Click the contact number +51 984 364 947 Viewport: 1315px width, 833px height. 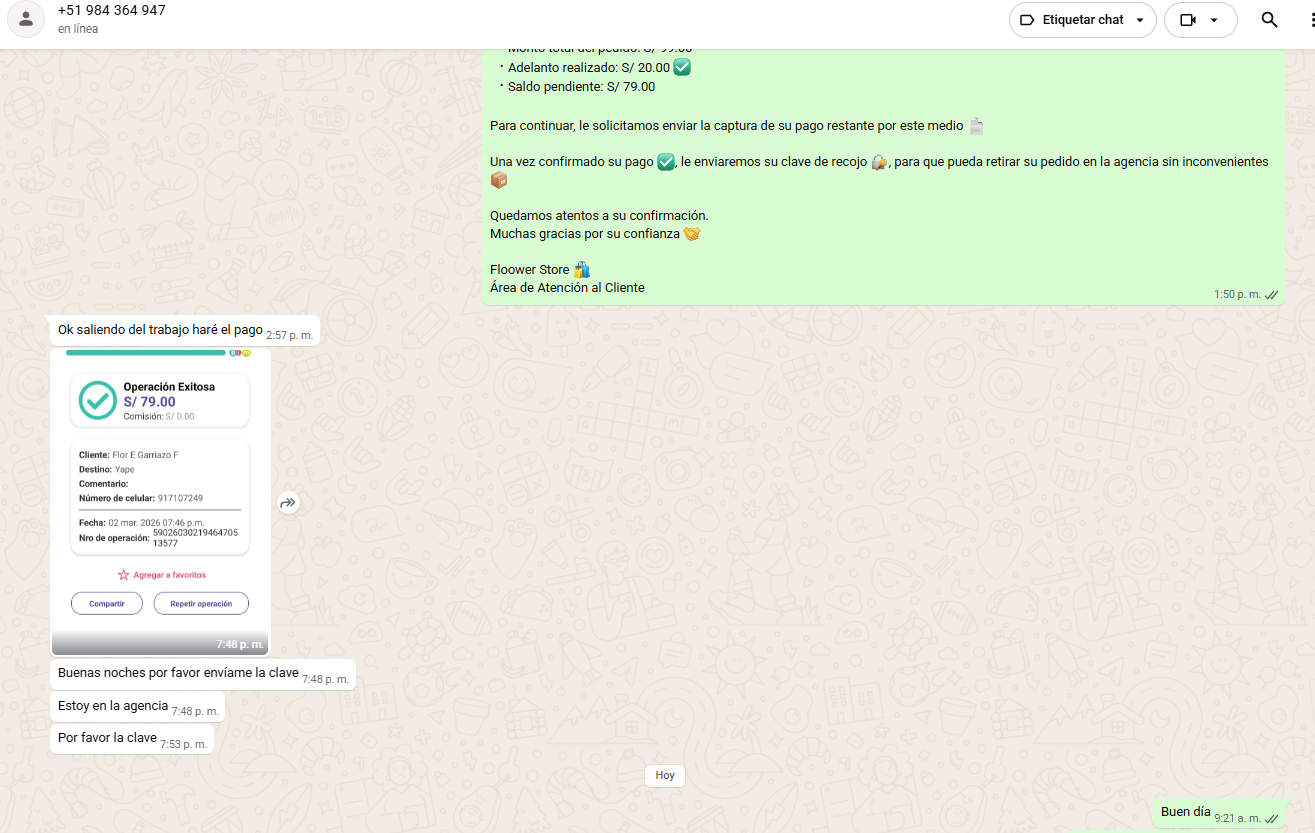[111, 11]
